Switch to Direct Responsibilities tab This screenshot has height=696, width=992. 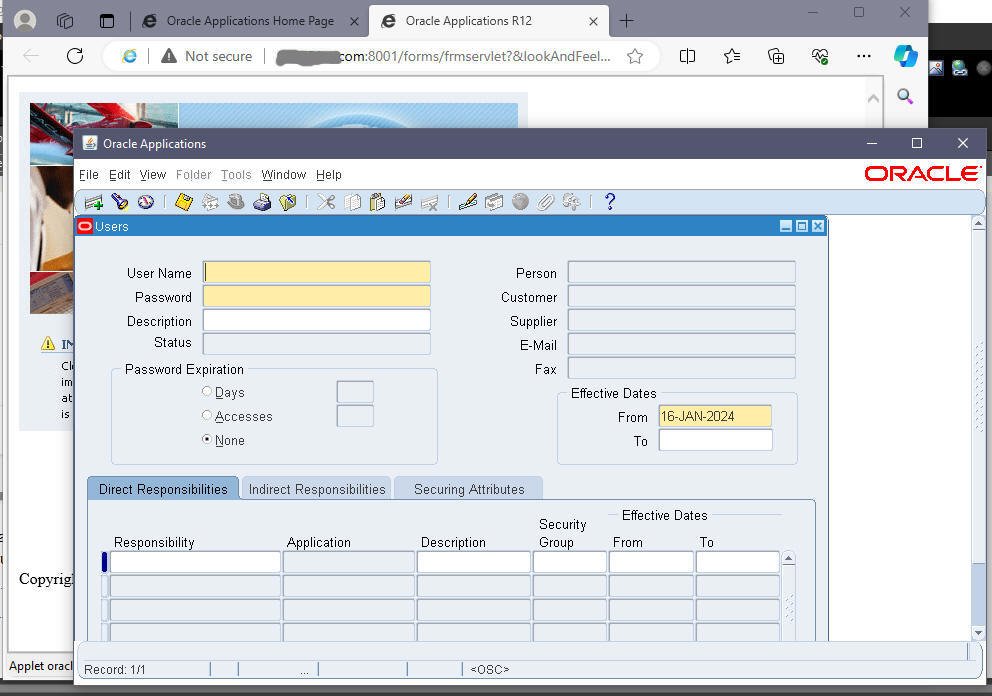[x=163, y=489]
